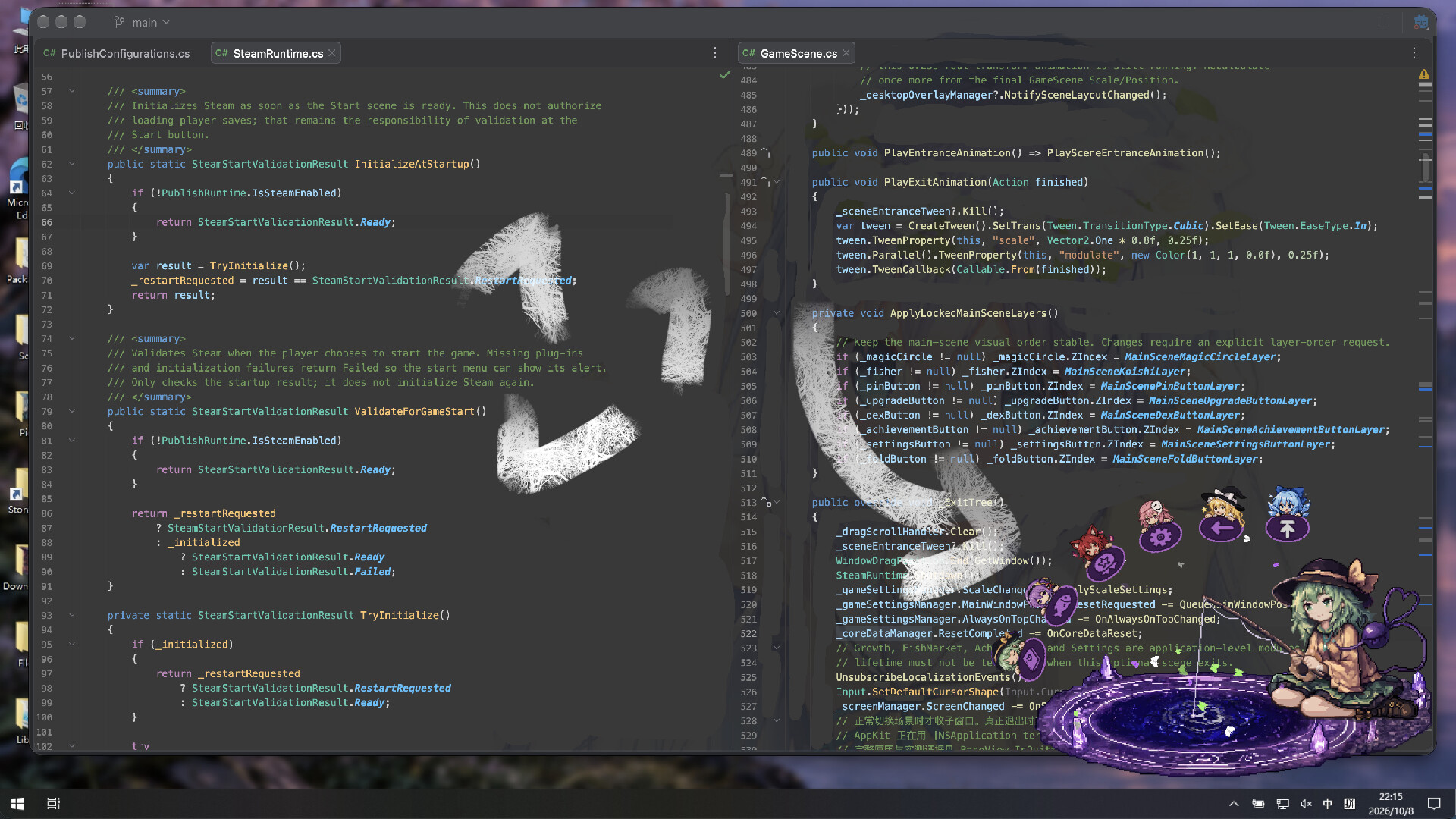The height and width of the screenshot is (819, 1456).
Task: Open the yellow warning indicator in GameScene editor
Action: click(x=1424, y=74)
